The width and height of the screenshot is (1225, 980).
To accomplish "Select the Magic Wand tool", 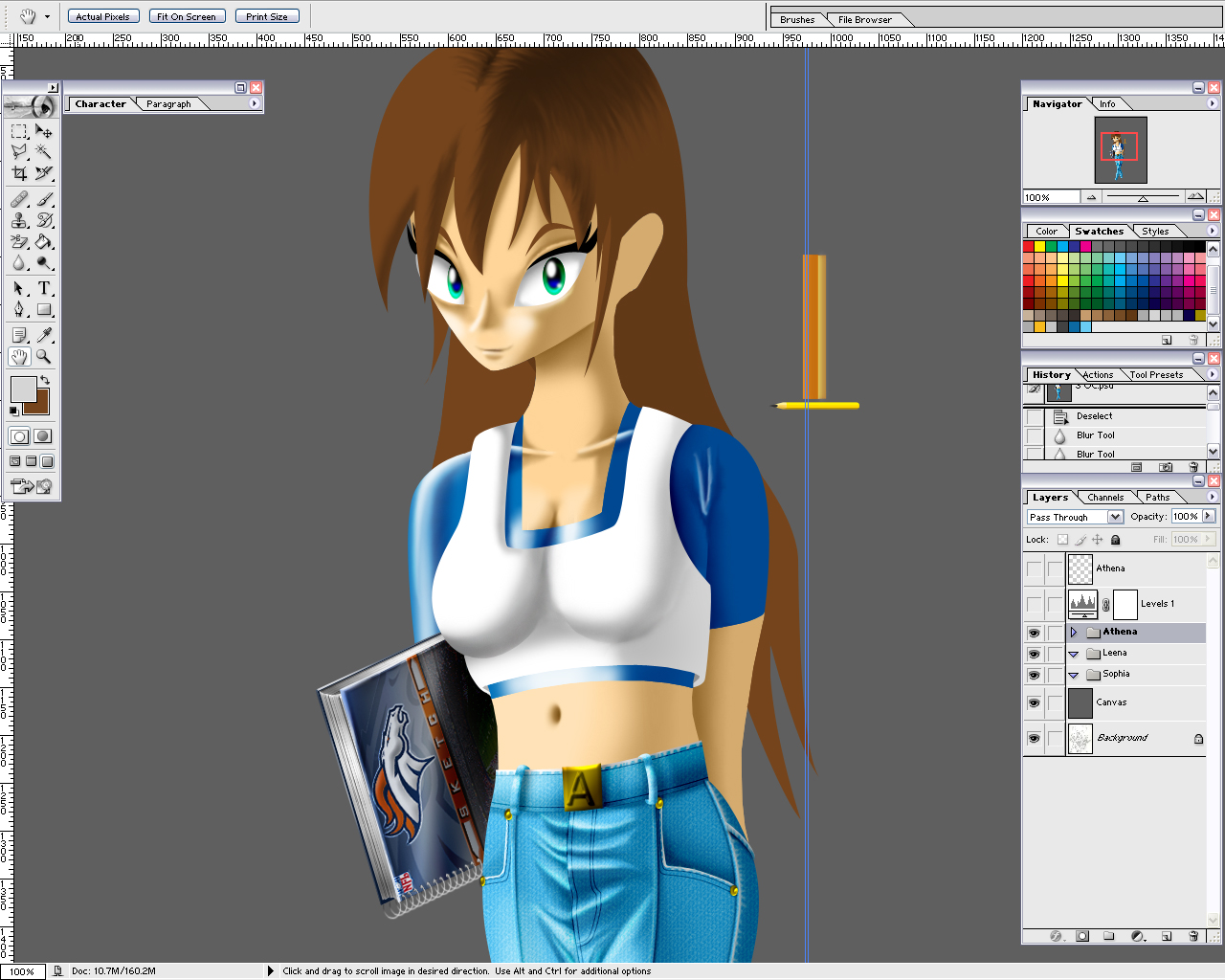I will [44, 152].
